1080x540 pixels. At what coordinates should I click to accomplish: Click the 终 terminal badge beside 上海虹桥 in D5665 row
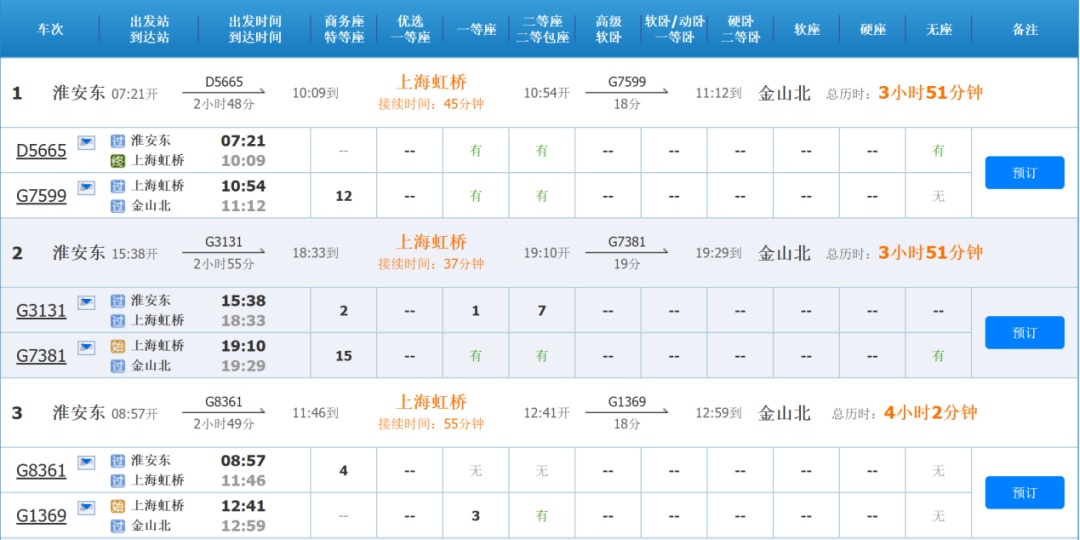[118, 161]
